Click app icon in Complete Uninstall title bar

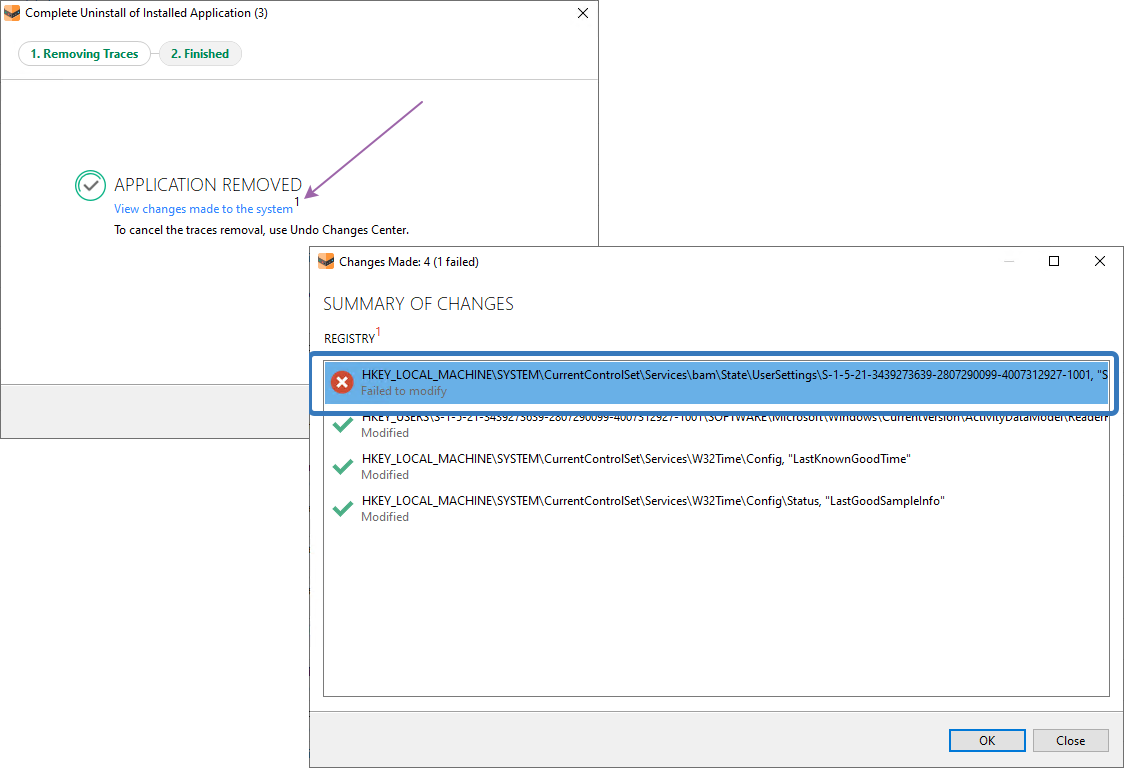coord(12,13)
